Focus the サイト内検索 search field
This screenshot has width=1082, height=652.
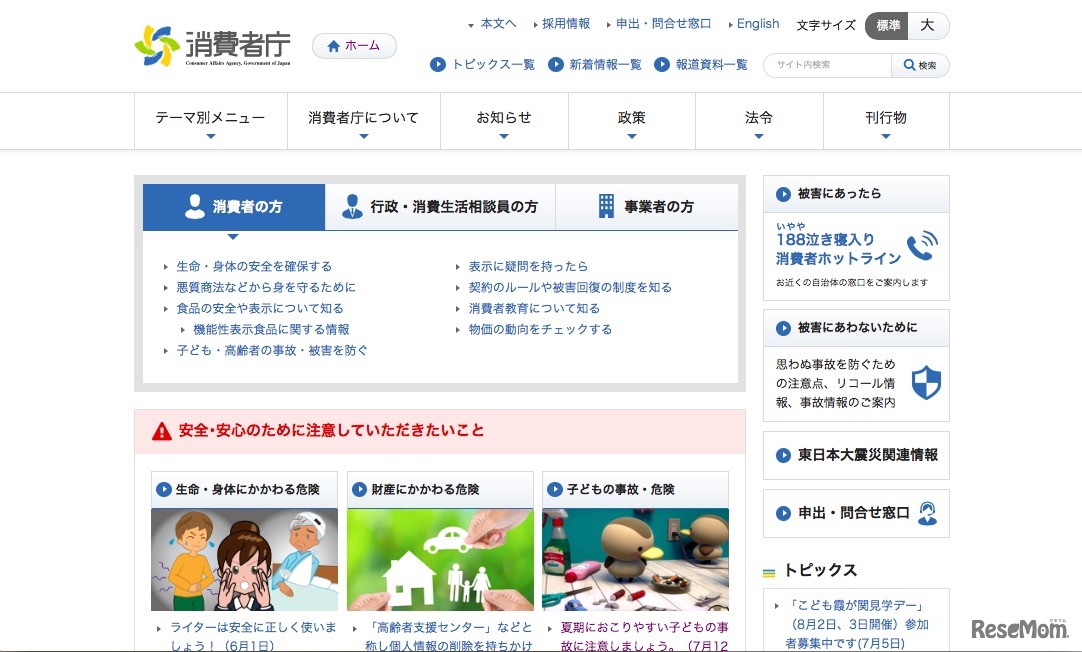[828, 65]
